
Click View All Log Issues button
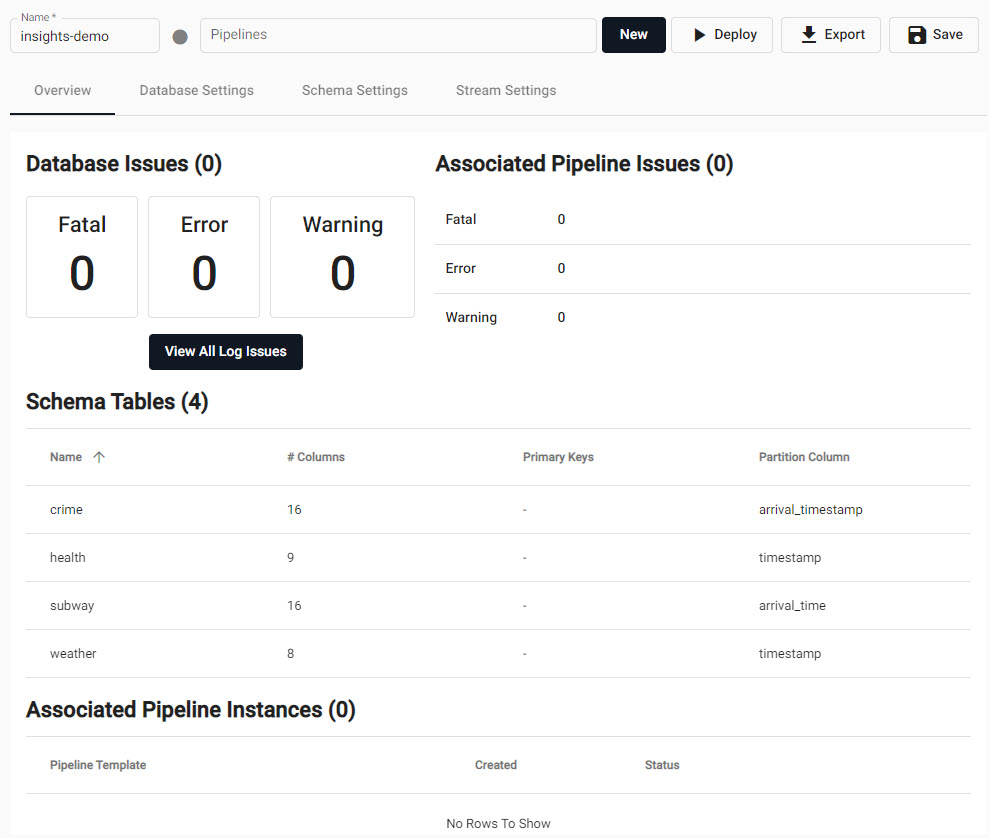coord(225,352)
